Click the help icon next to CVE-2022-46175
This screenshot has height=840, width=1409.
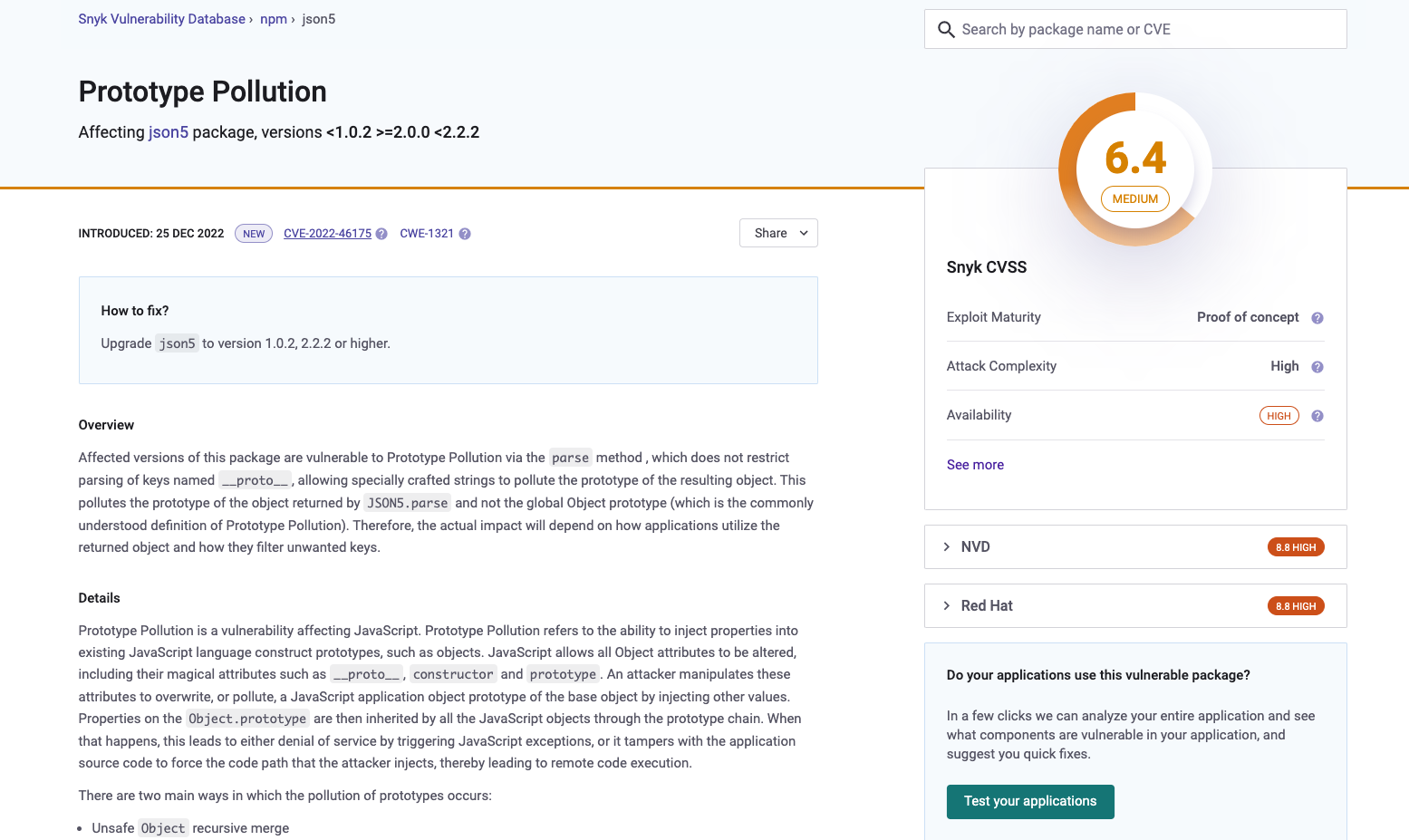(x=381, y=233)
